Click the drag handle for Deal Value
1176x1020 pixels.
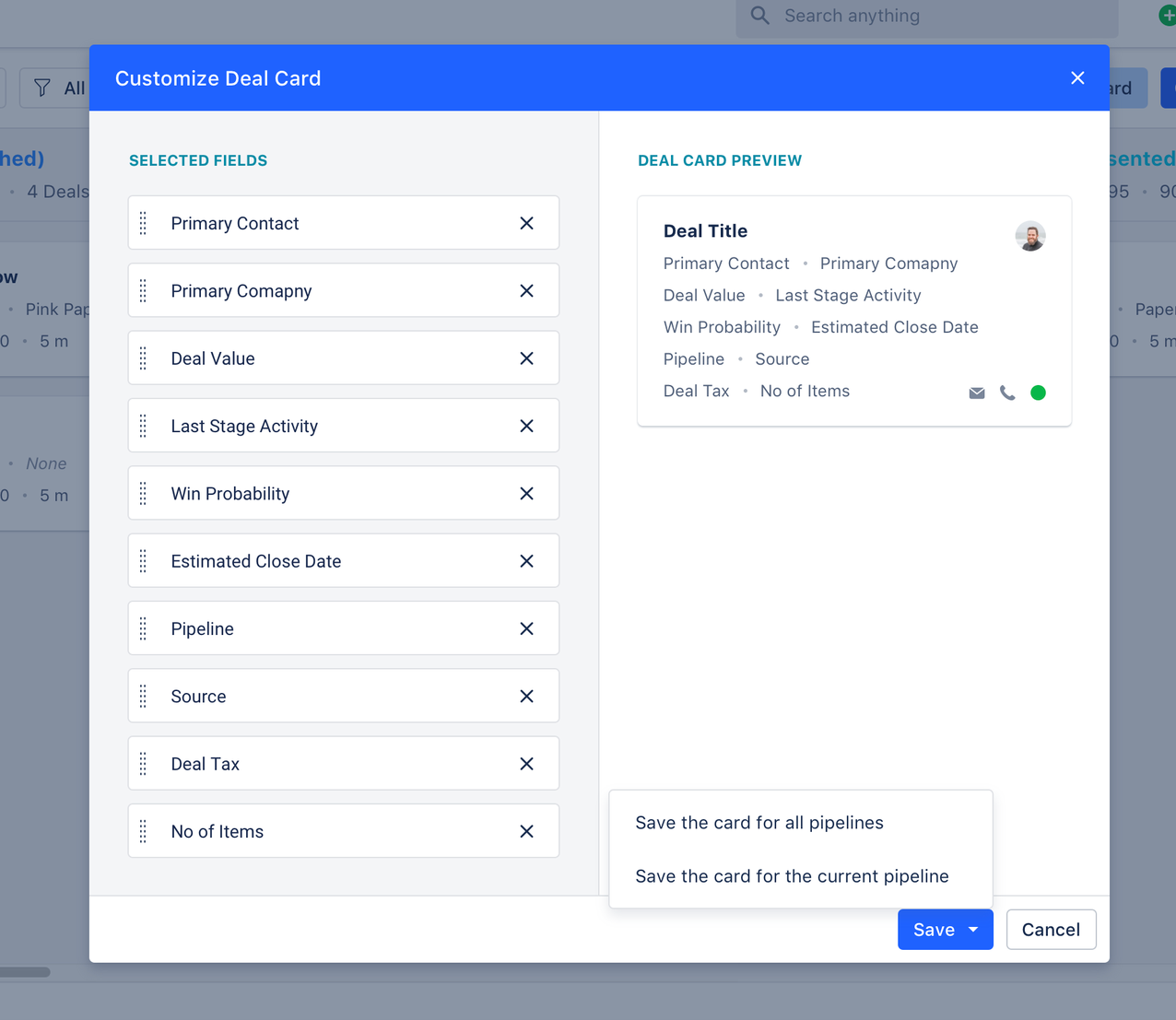(143, 358)
